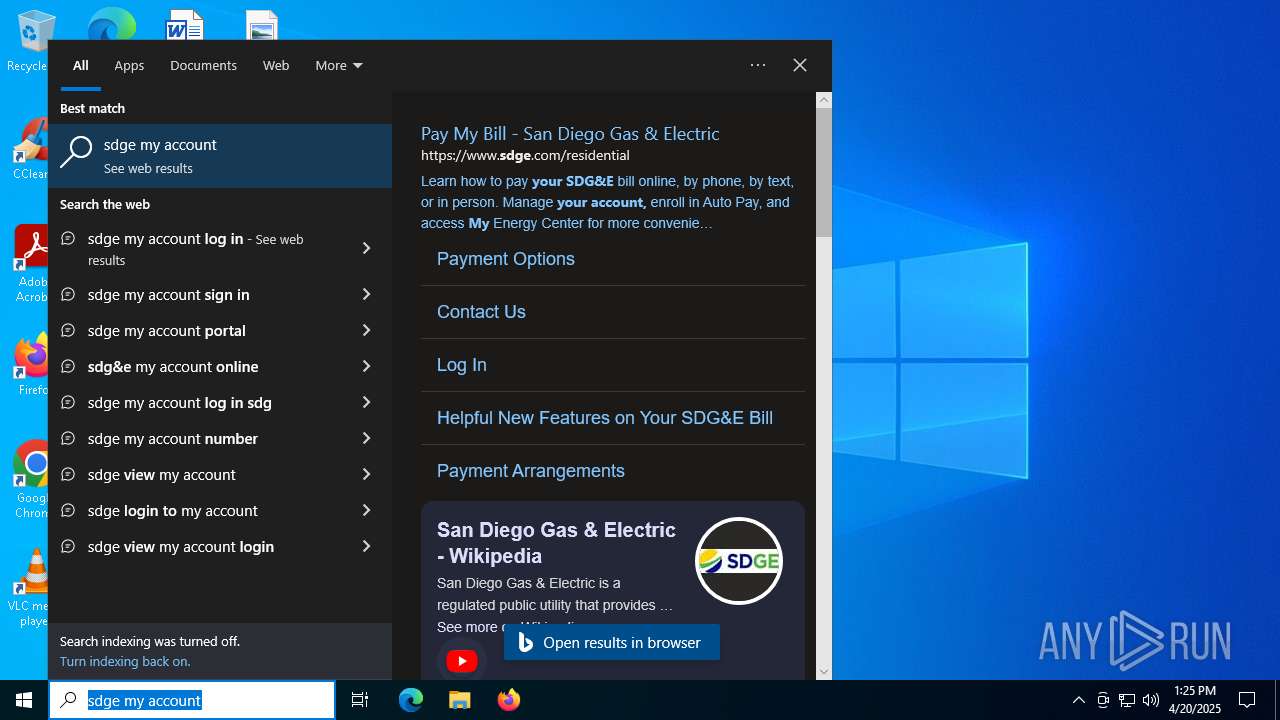Expand 'sdge view my account' suggestion arrow
Viewport: 1280px width, 720px height.
click(366, 474)
